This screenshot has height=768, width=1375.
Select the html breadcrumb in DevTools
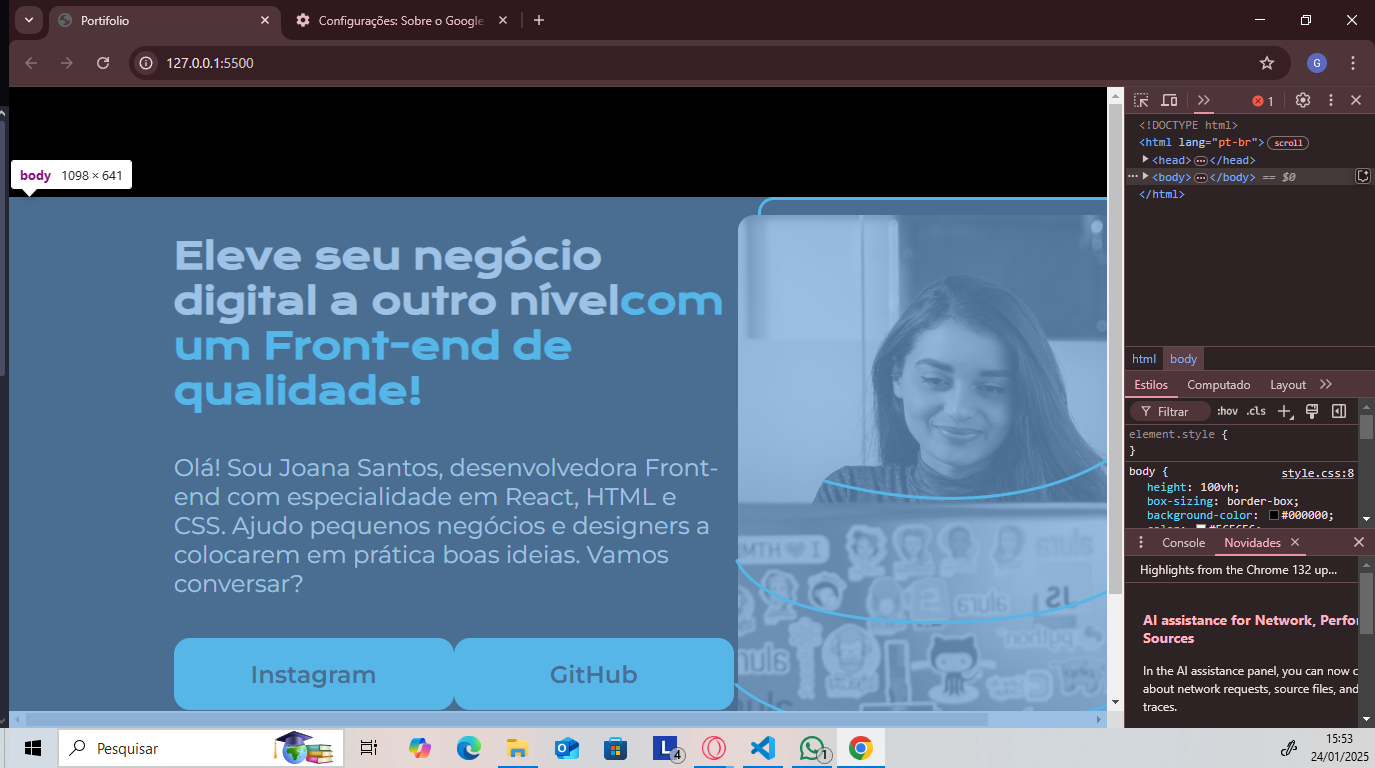[x=1144, y=359]
